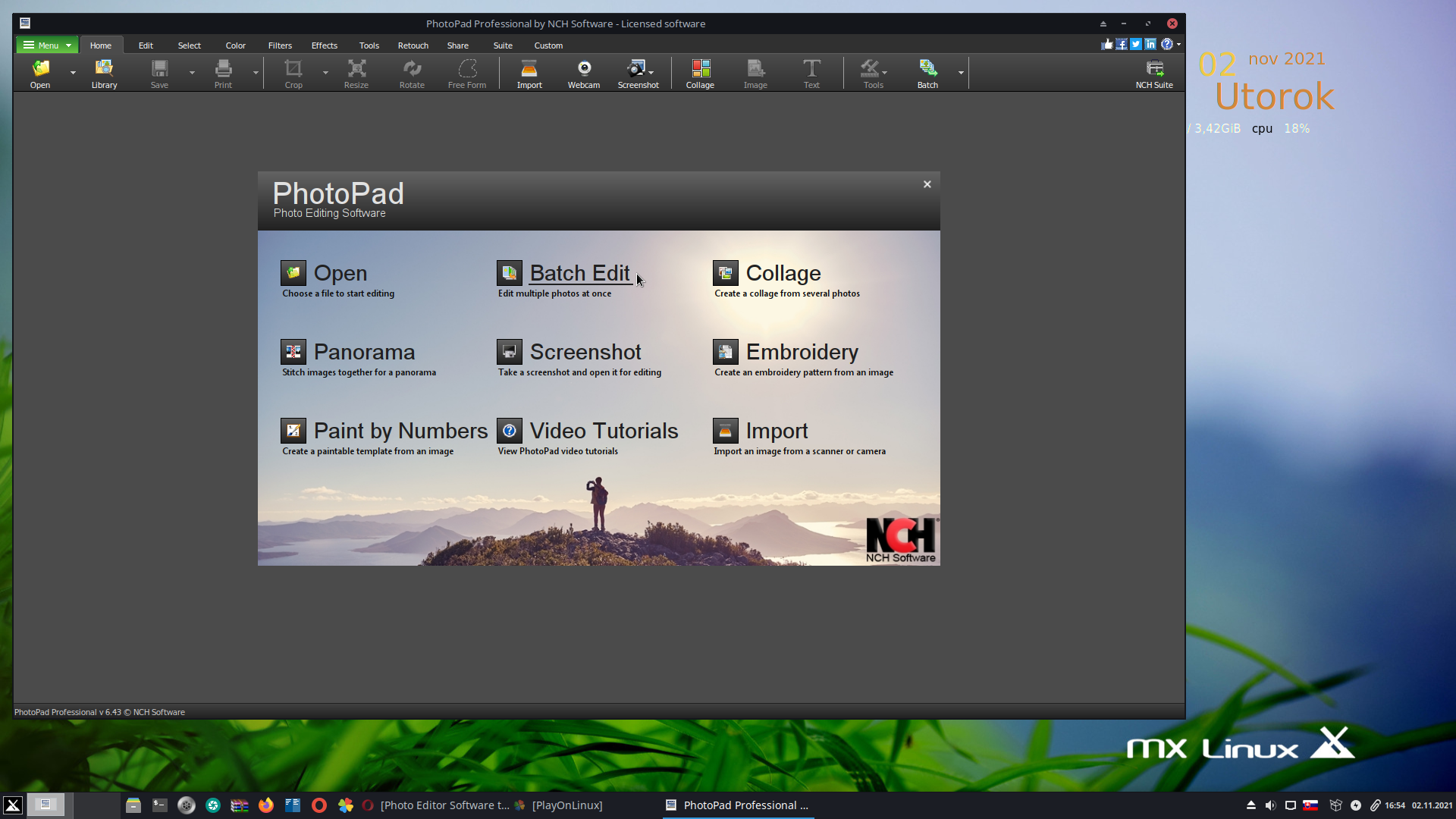
Task: Click Screenshot in the welcome dialog
Action: 585,352
